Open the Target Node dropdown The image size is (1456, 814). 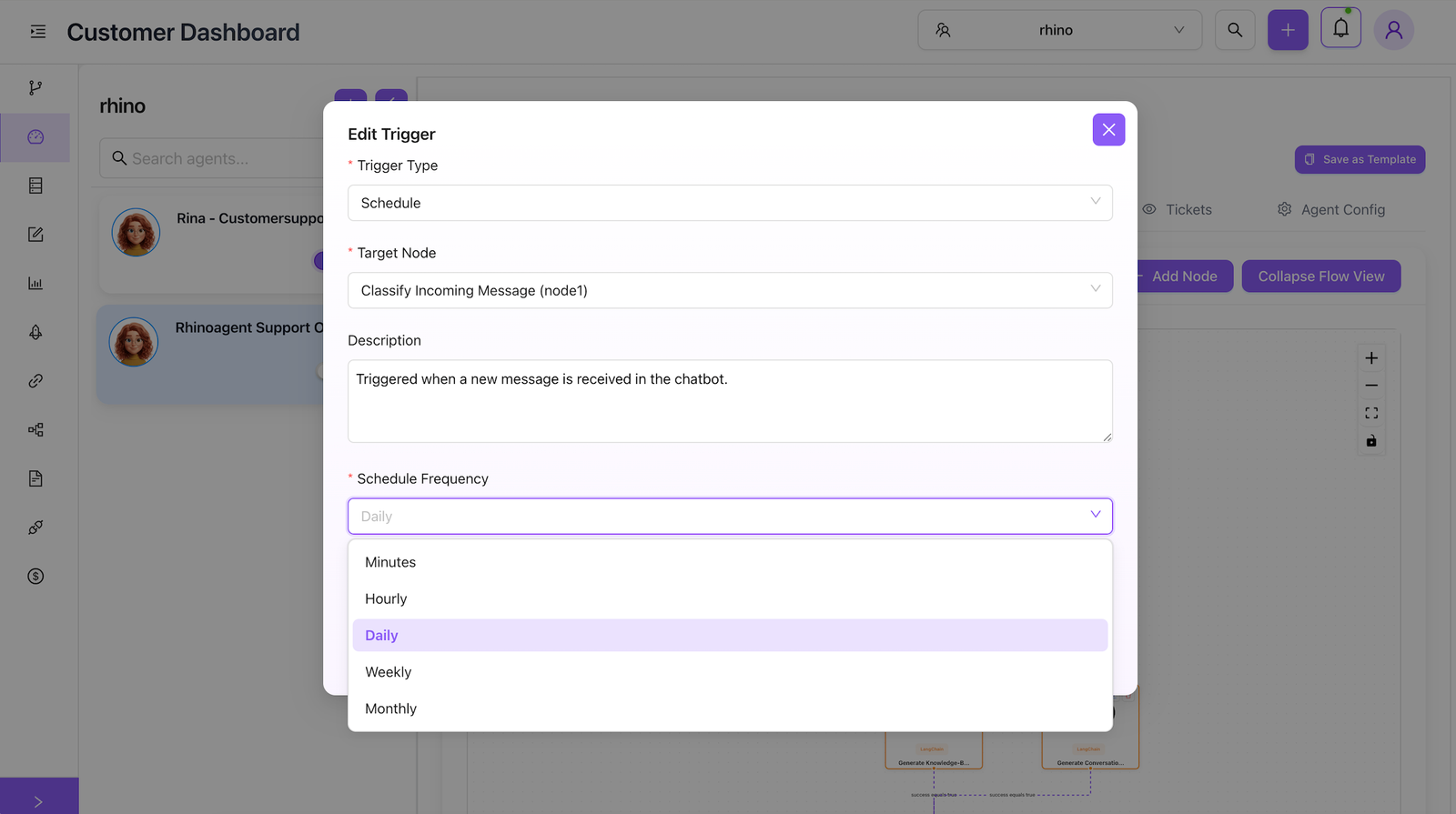[x=730, y=290]
